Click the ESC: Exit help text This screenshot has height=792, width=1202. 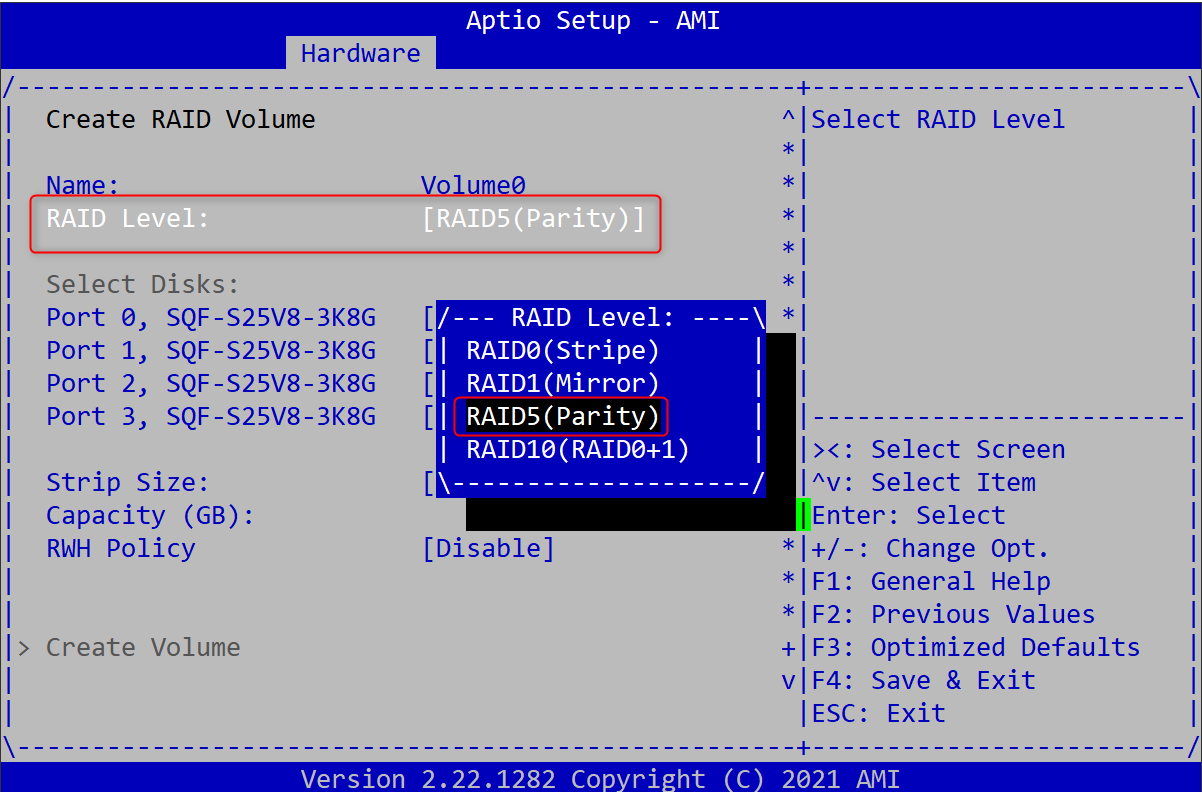tap(878, 714)
